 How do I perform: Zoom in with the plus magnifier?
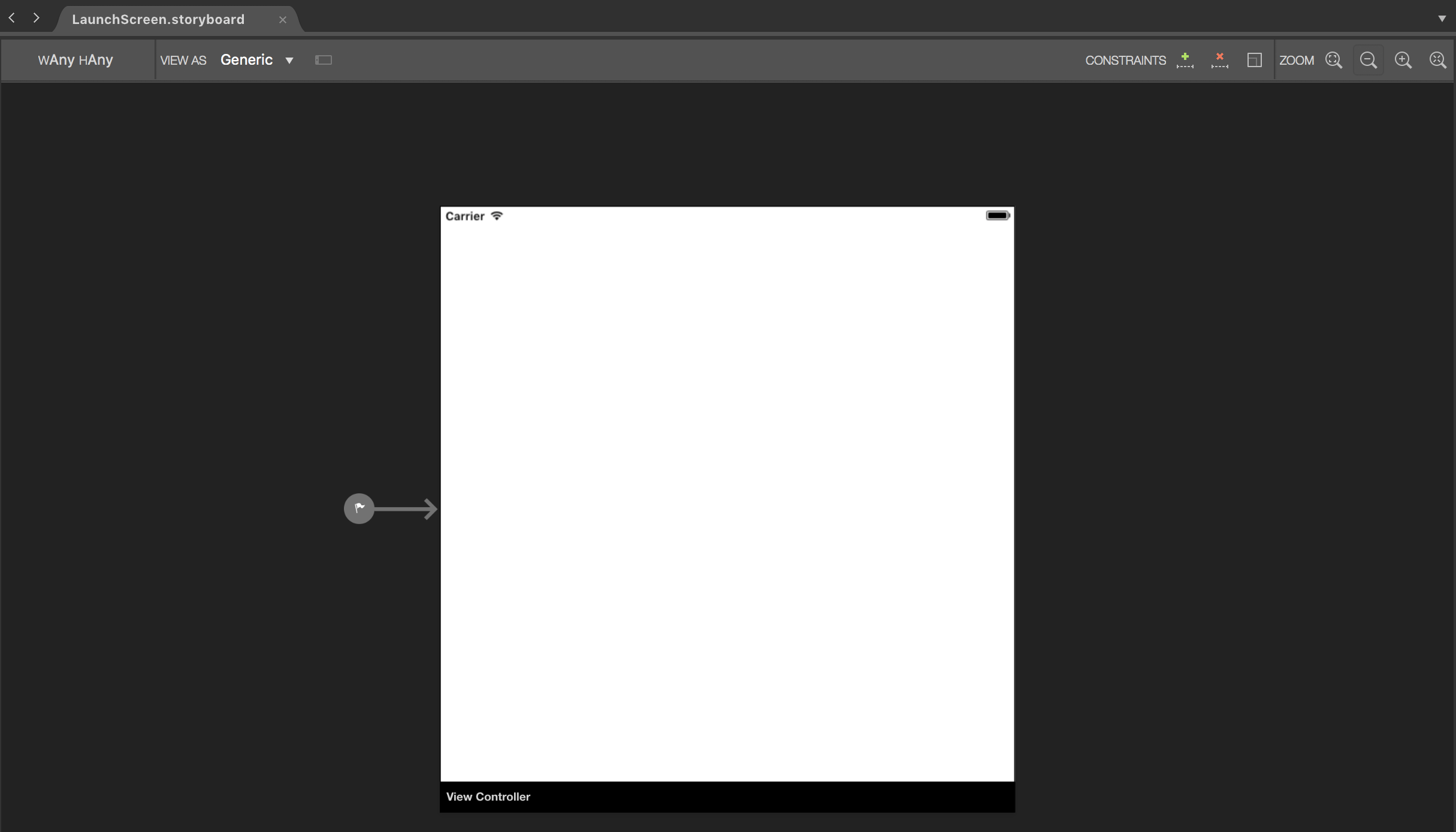click(x=1403, y=60)
